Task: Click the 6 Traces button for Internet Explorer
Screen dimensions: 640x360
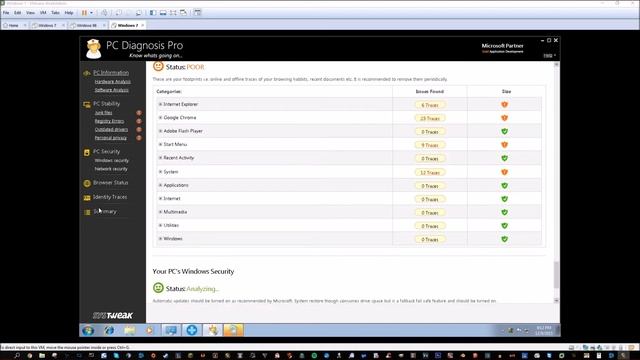Action: pos(430,105)
